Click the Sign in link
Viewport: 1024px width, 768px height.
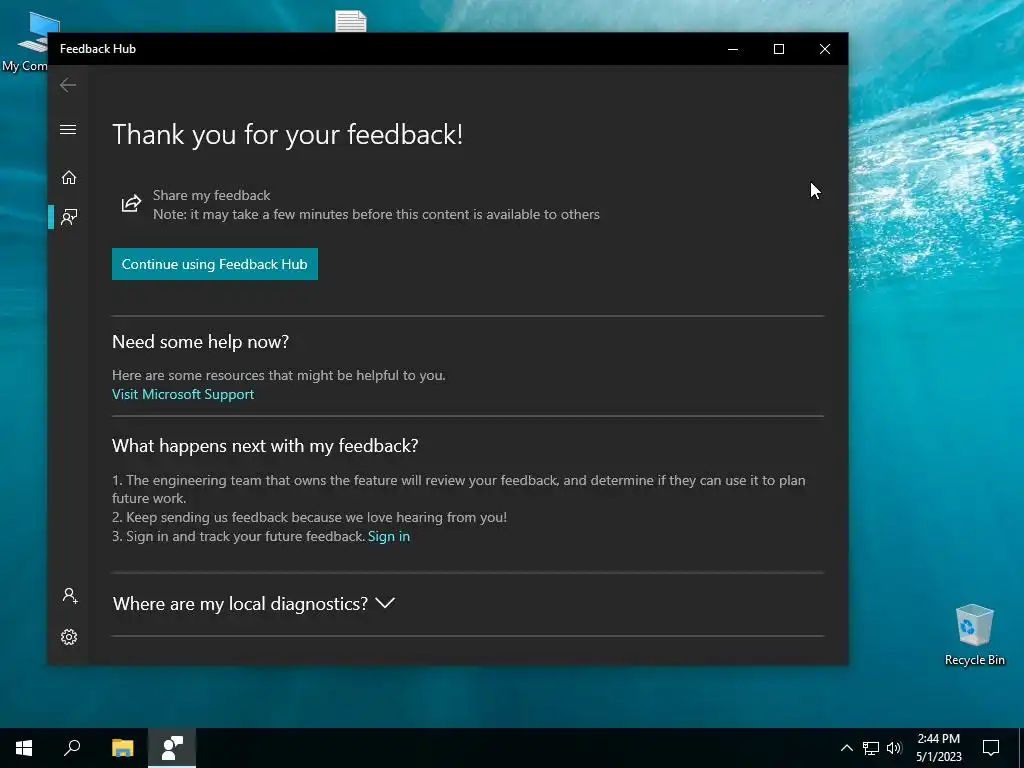(389, 536)
